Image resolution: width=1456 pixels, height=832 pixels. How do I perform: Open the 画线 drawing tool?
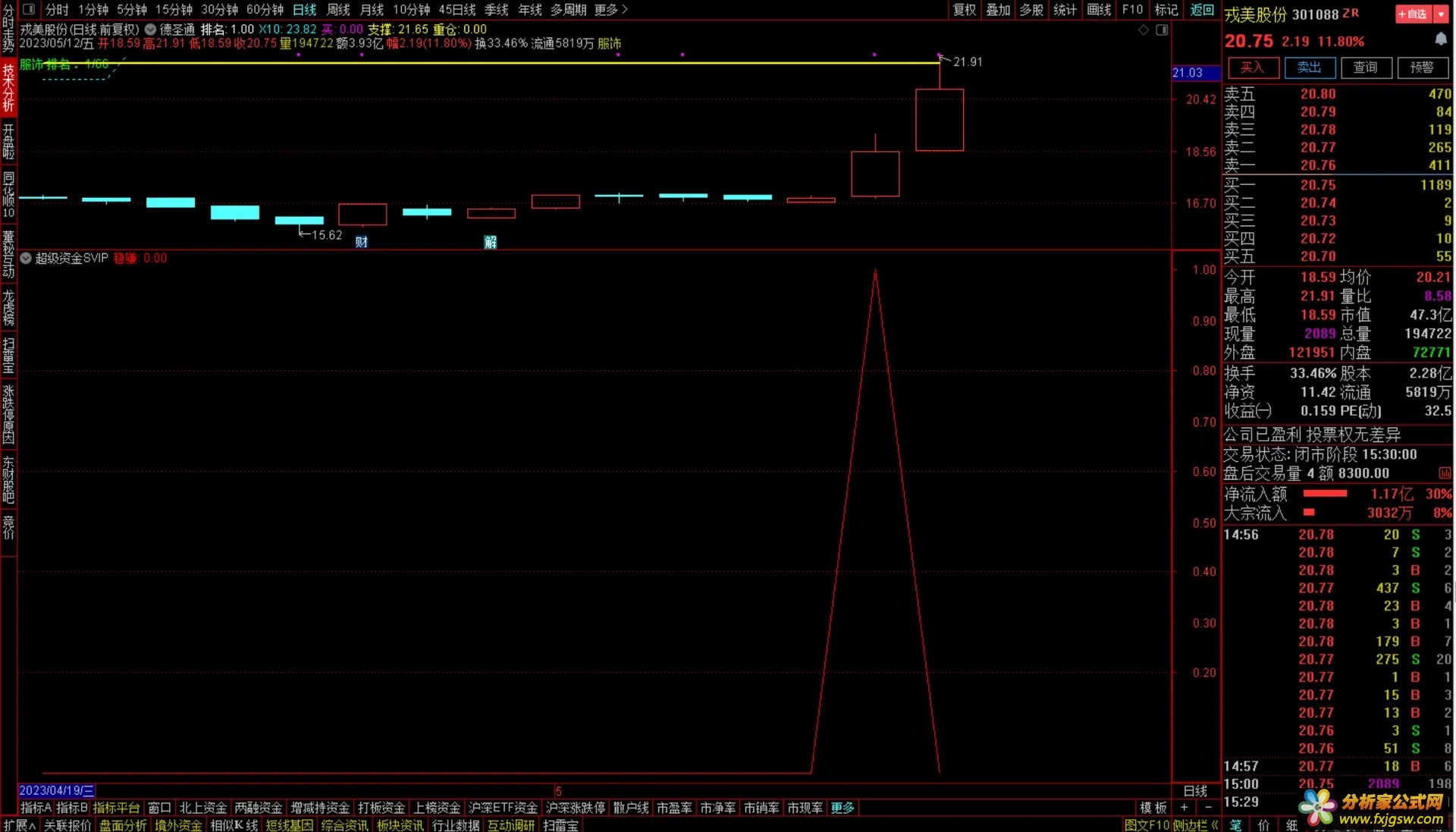click(1099, 10)
